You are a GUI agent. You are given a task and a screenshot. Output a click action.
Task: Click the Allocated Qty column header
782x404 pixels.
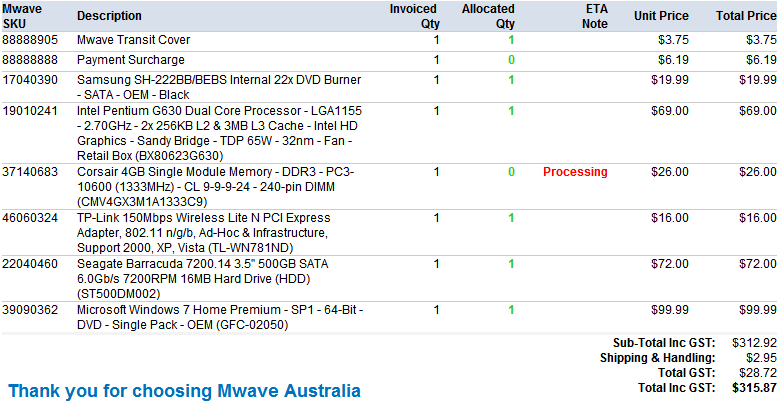pyautogui.click(x=488, y=16)
